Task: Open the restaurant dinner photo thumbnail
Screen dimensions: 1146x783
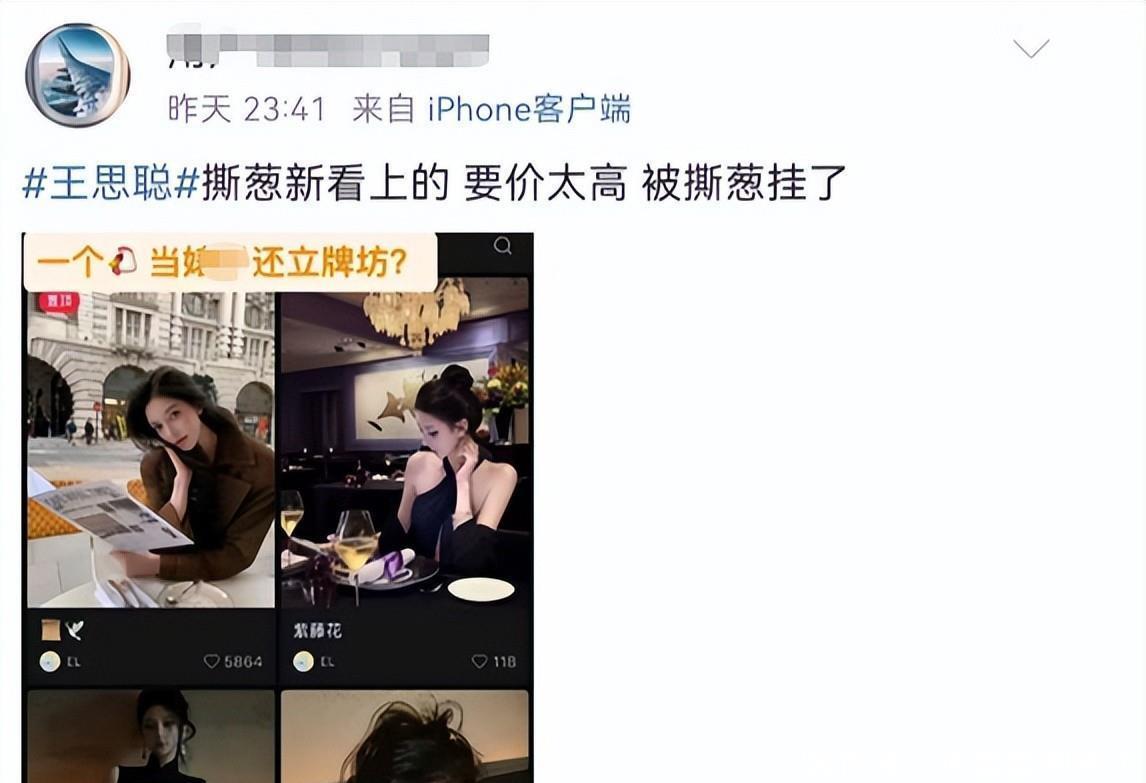Action: tap(405, 443)
